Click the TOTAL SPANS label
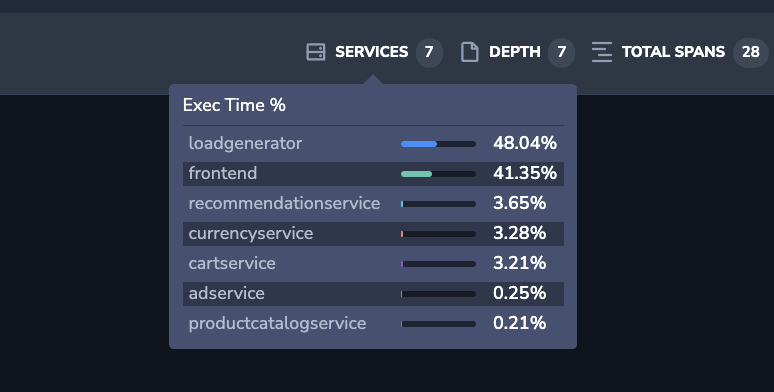 pyautogui.click(x=673, y=52)
